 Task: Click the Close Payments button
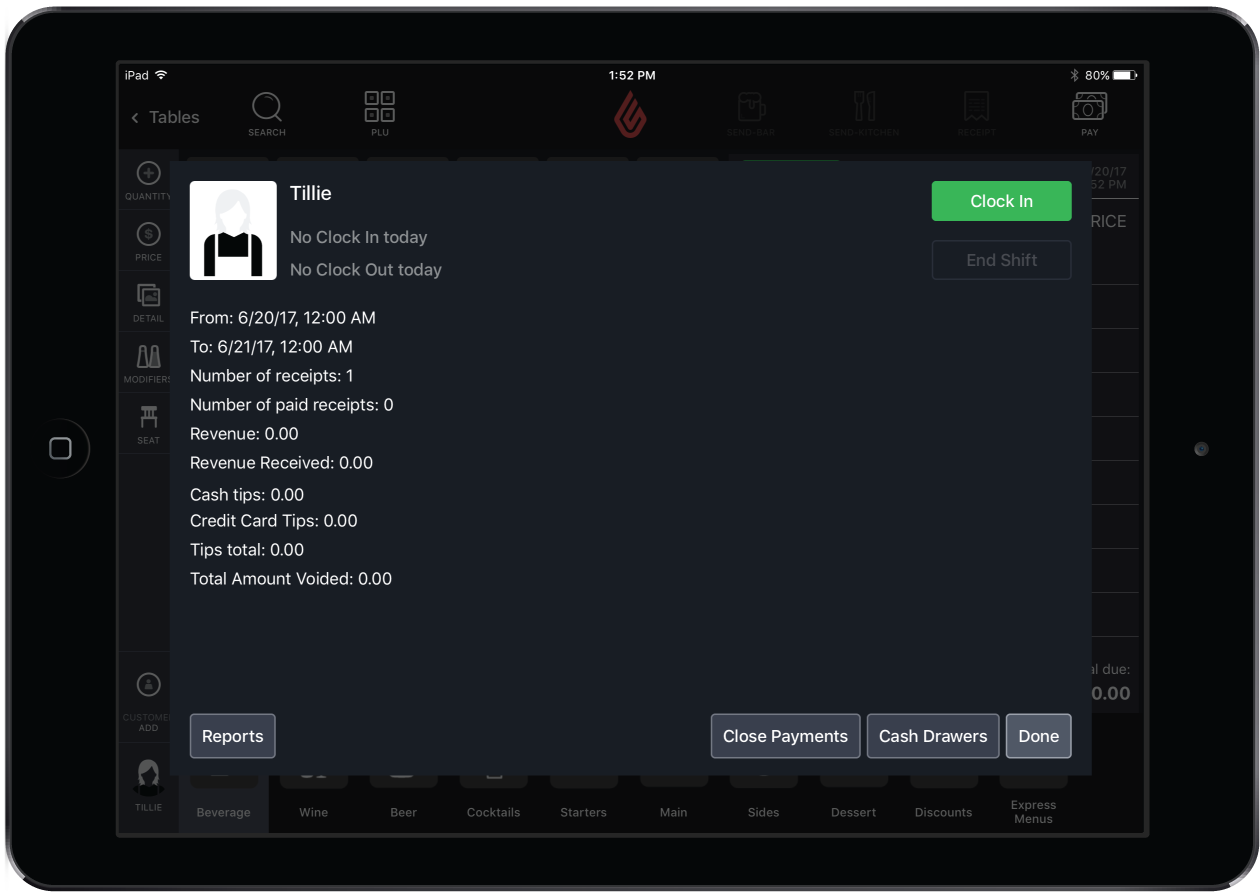coord(785,736)
